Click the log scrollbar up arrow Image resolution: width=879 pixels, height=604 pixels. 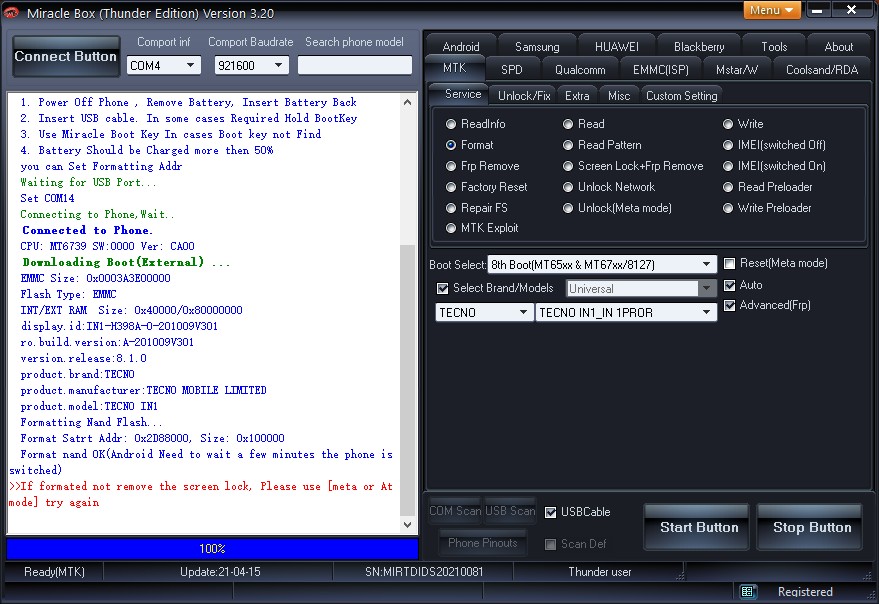pos(408,102)
